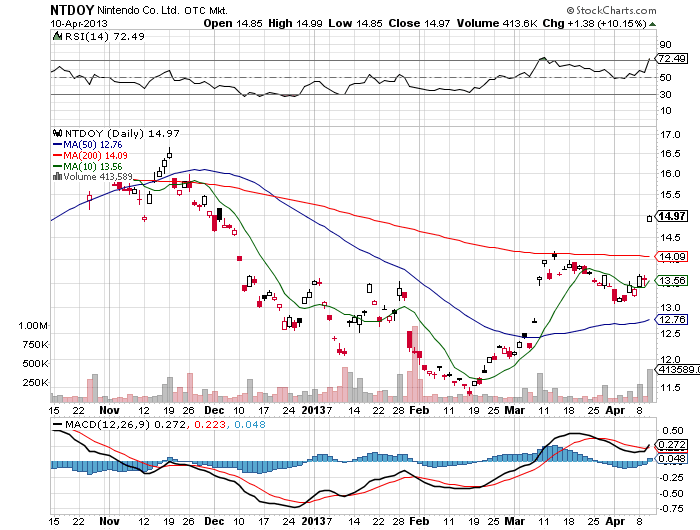This screenshot has width=700, height=530.
Task: Click the Feb label on price chart axis
Action: 419,410
